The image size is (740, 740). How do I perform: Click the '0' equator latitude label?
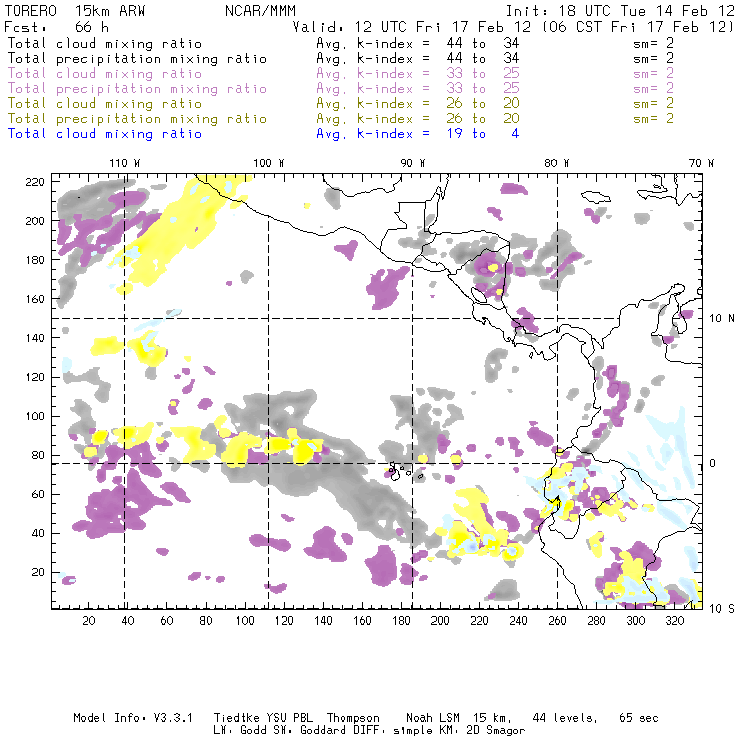point(713,463)
